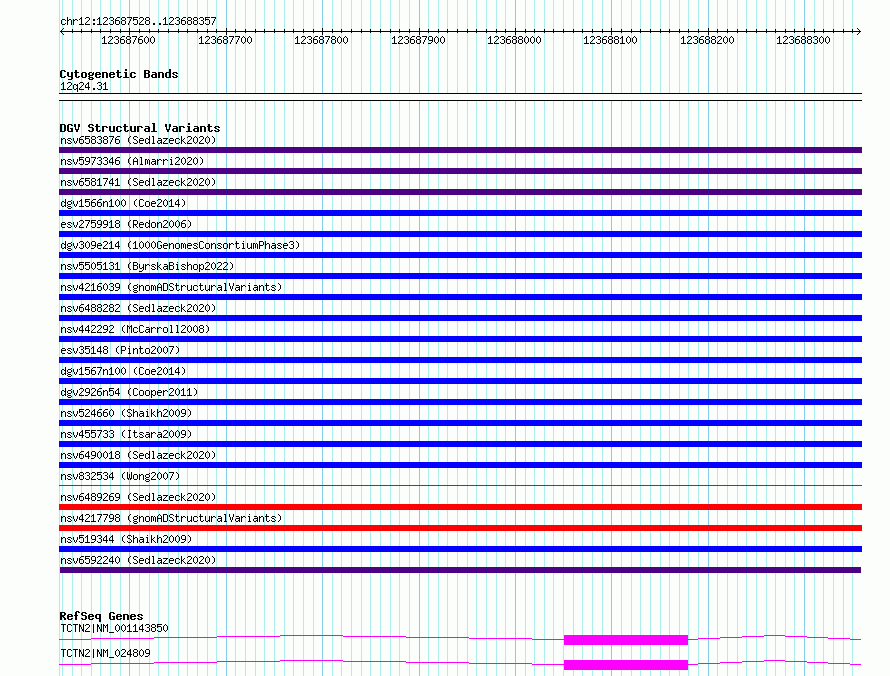This screenshot has height=676, width=890.
Task: Click ruler position 123687700
Action: [225, 40]
